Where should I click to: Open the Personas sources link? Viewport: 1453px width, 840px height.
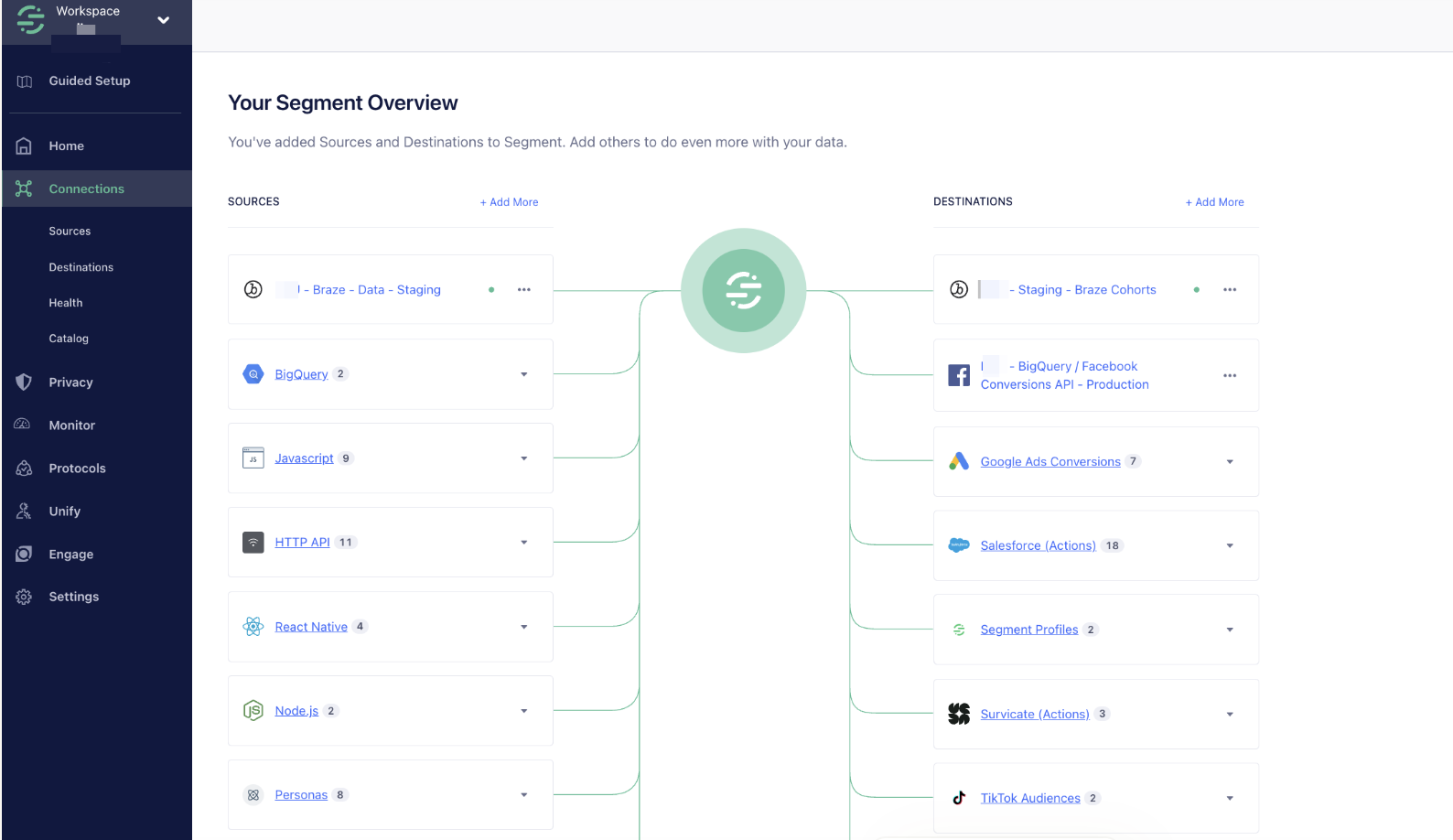(x=301, y=795)
